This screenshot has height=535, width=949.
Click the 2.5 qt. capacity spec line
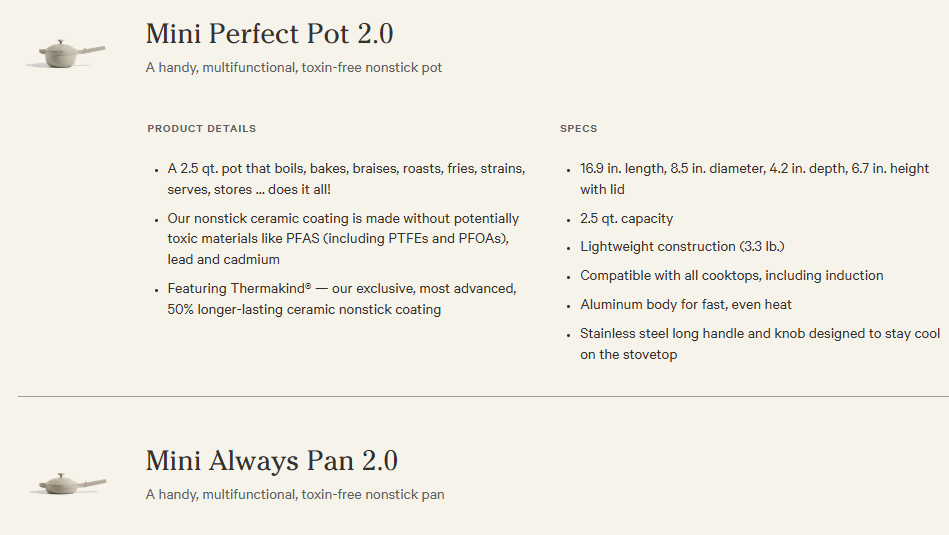[x=626, y=218]
